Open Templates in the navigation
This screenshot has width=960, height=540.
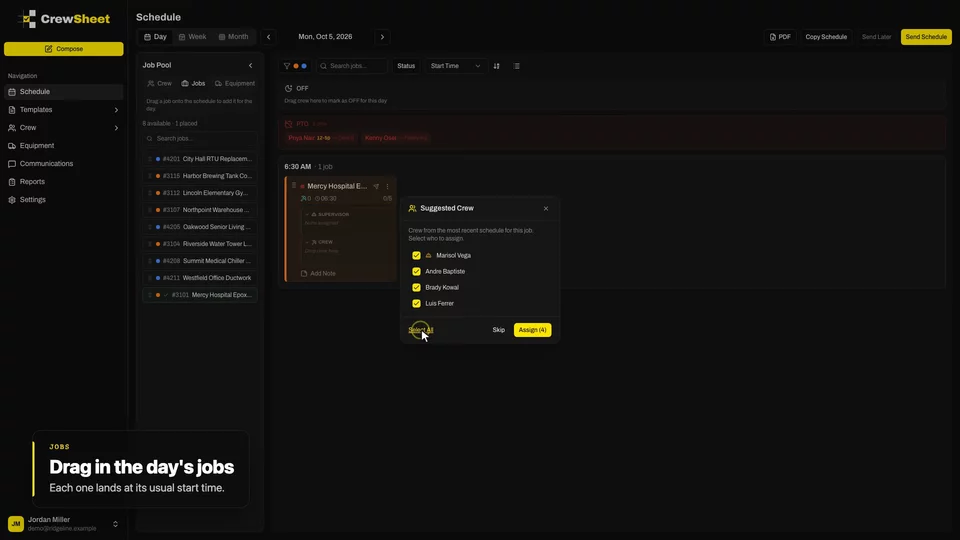coord(64,110)
